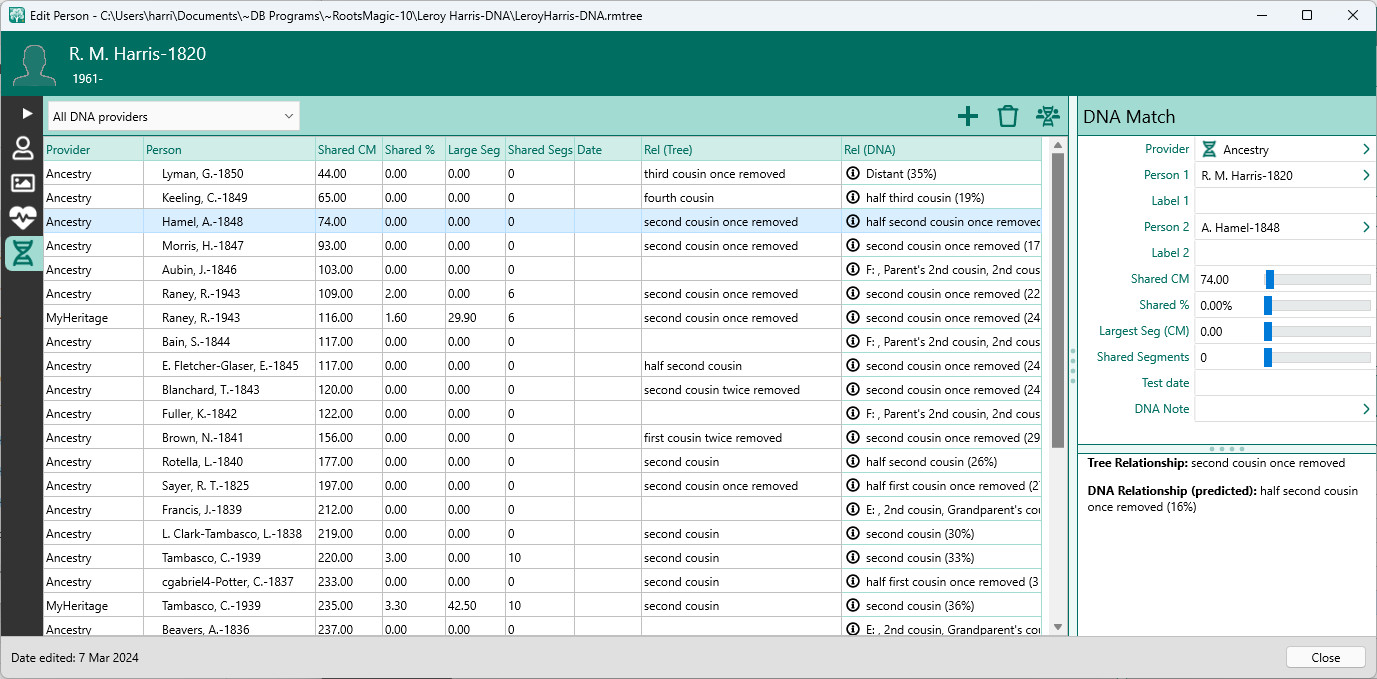Expand Person 2 A. Hamel-1848 chevron
Viewport: 1377px width, 679px height.
(x=1366, y=227)
